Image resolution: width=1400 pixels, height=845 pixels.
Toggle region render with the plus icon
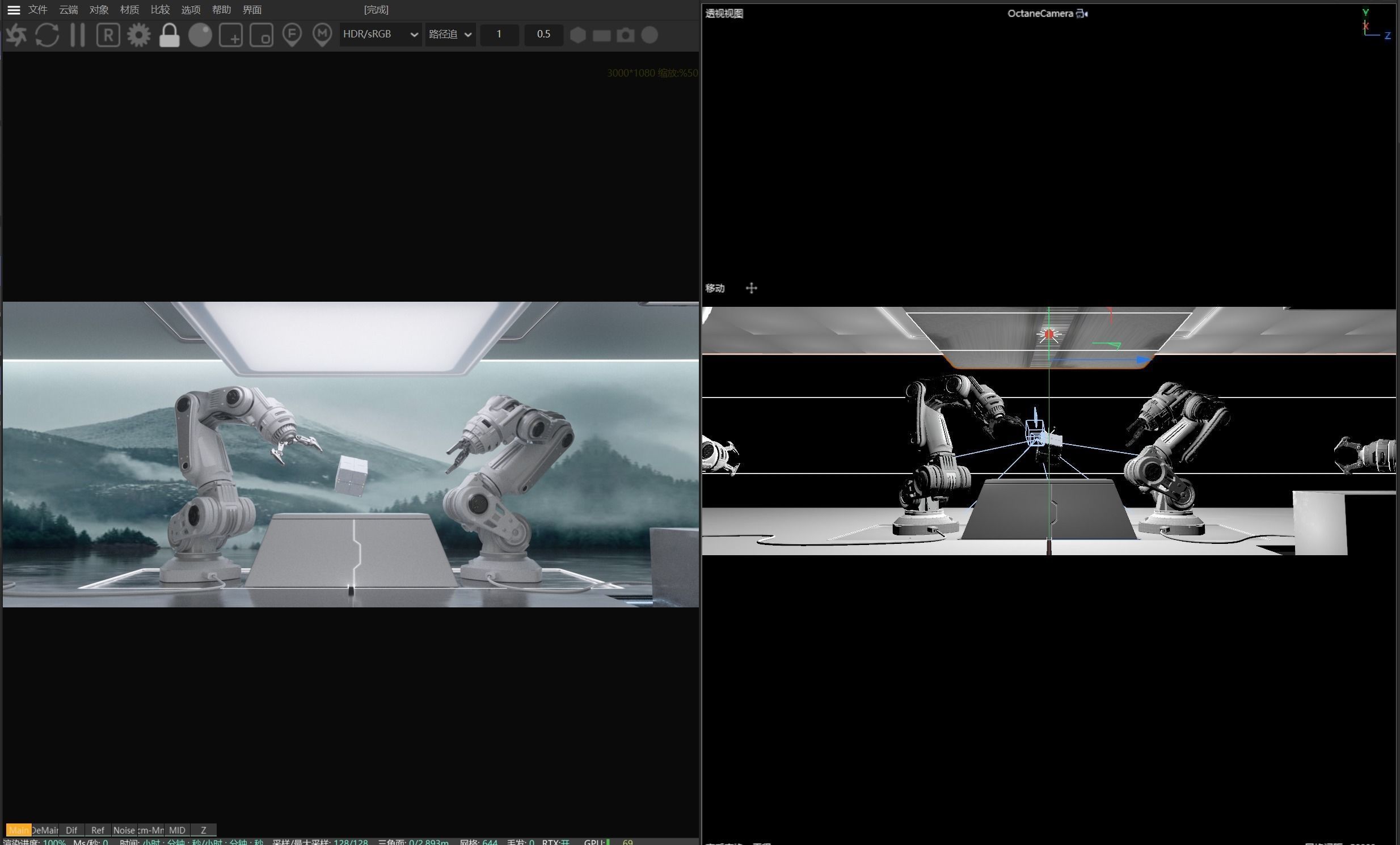tap(231, 35)
